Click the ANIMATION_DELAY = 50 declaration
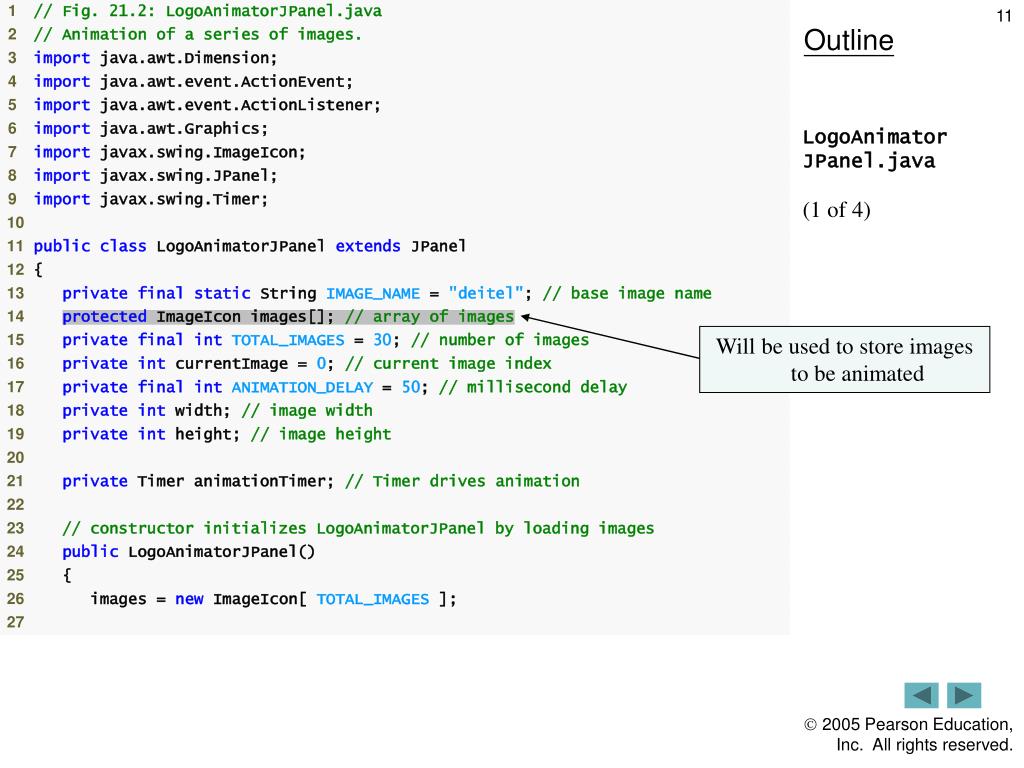Screen dimensions: 1024x768 click(344, 387)
